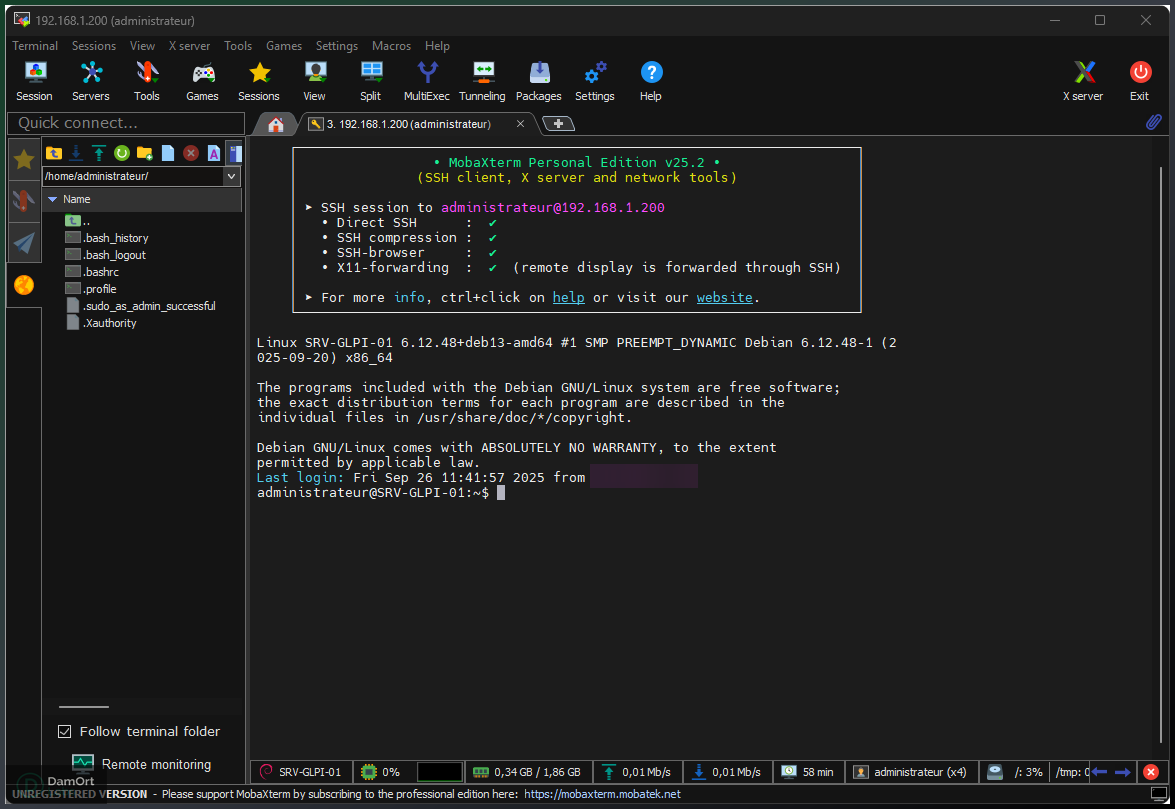1175x809 pixels.
Task: Open the remote path dropdown
Action: tap(231, 175)
